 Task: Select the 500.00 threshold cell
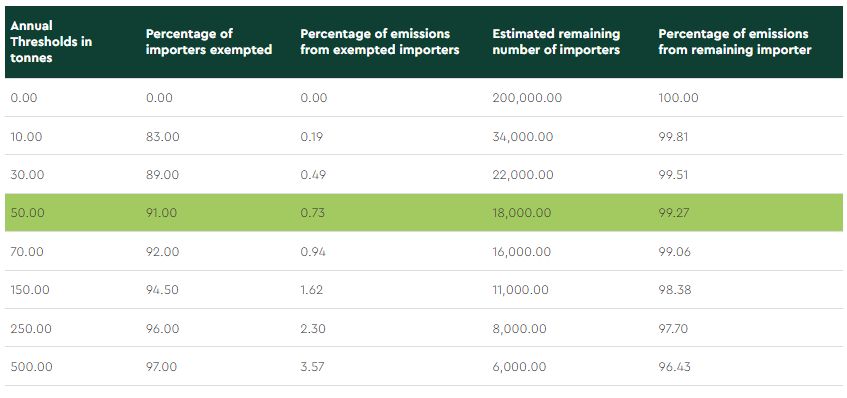[x=31, y=367]
